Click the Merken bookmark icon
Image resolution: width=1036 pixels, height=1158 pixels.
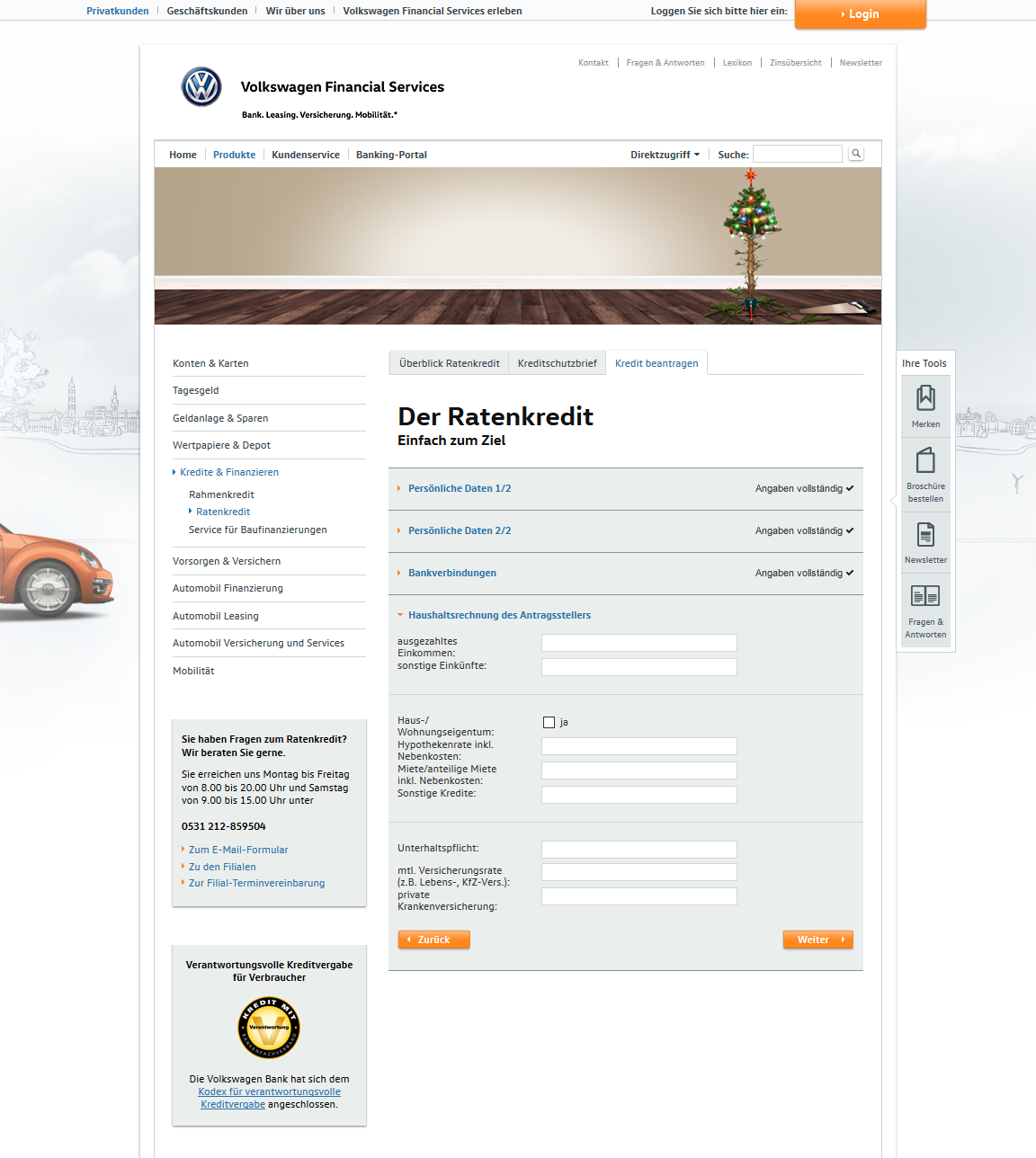click(925, 398)
